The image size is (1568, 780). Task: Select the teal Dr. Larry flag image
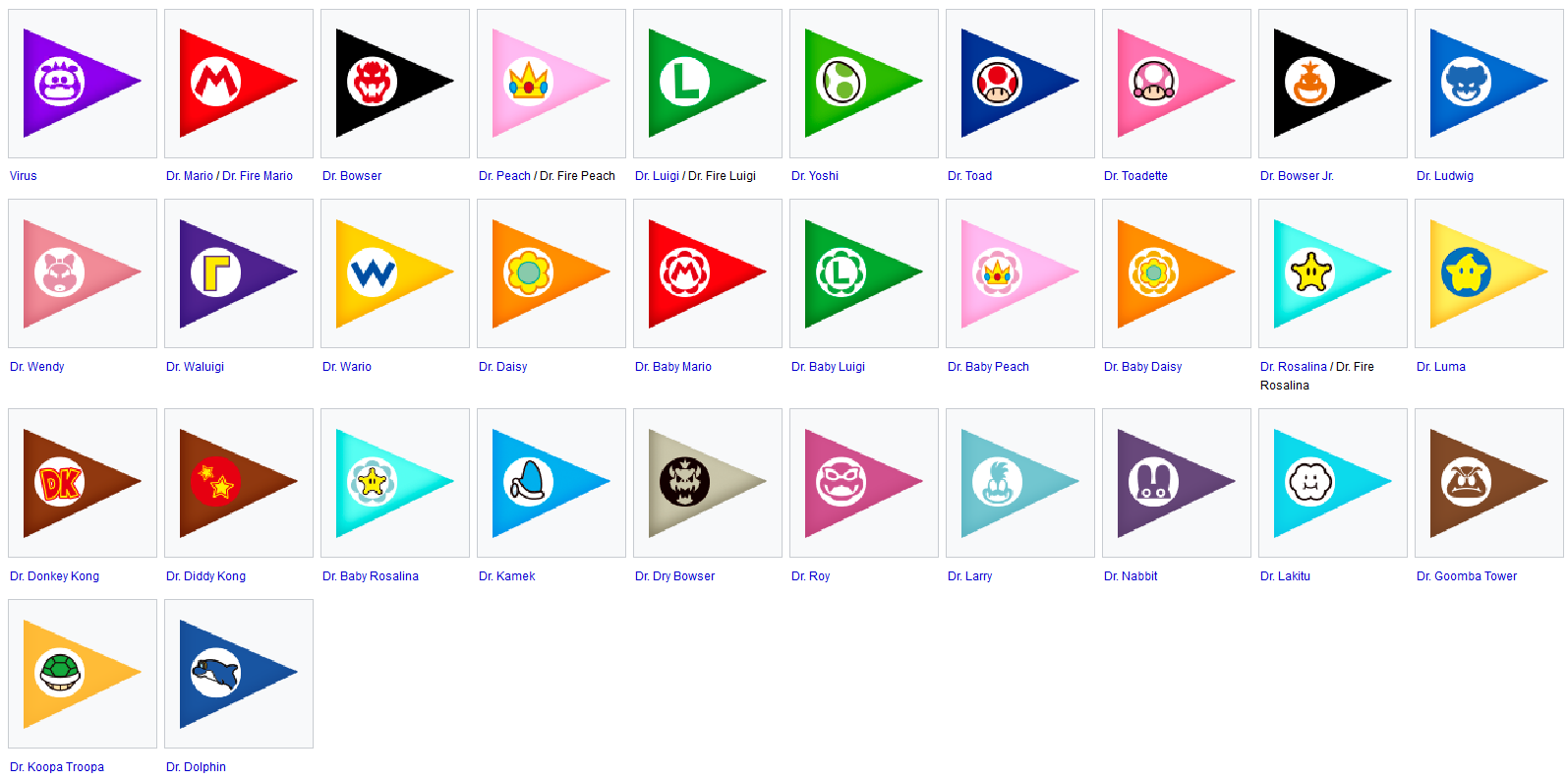(1020, 483)
